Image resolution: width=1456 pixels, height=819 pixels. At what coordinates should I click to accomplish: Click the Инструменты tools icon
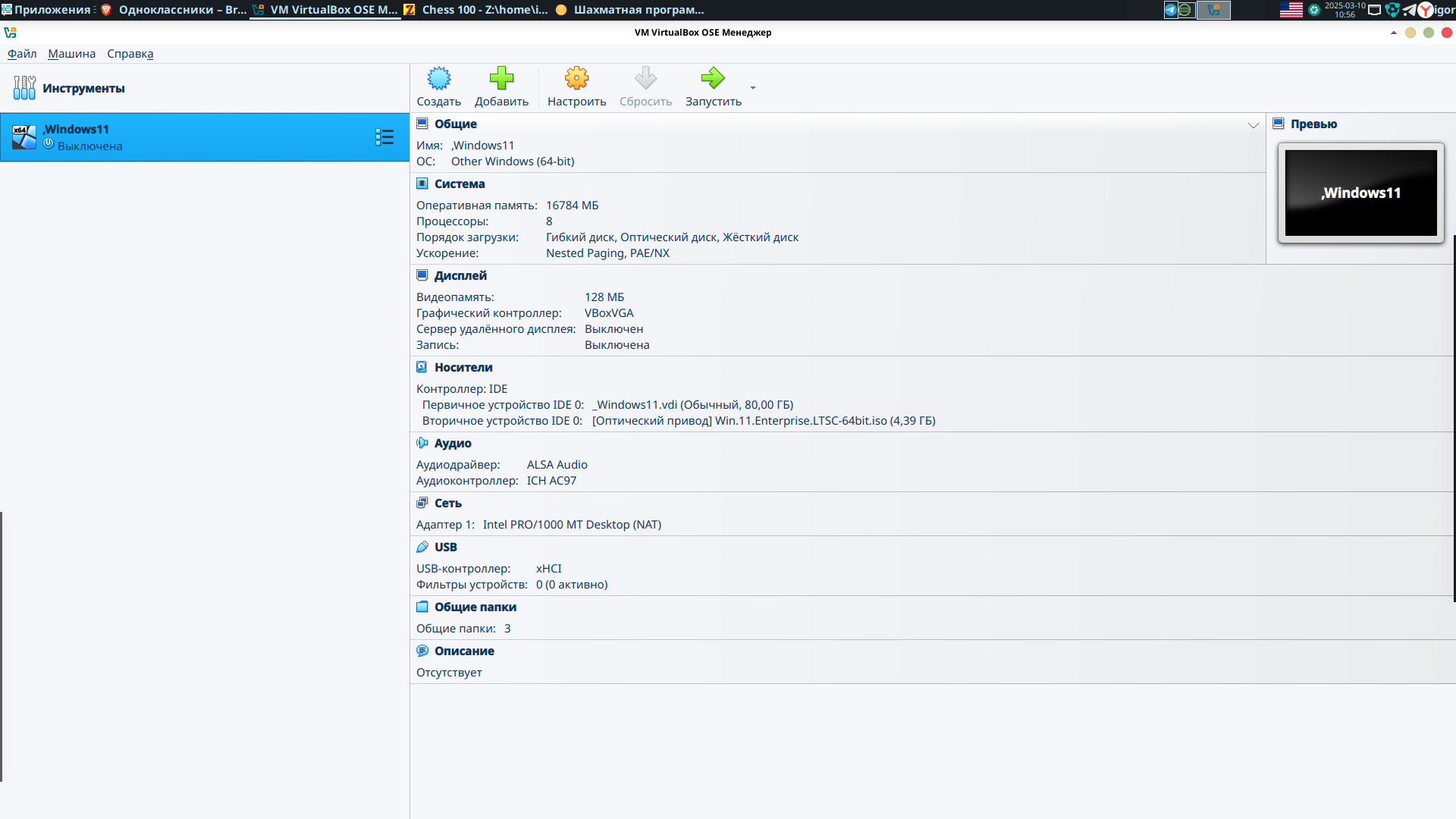pyautogui.click(x=24, y=88)
